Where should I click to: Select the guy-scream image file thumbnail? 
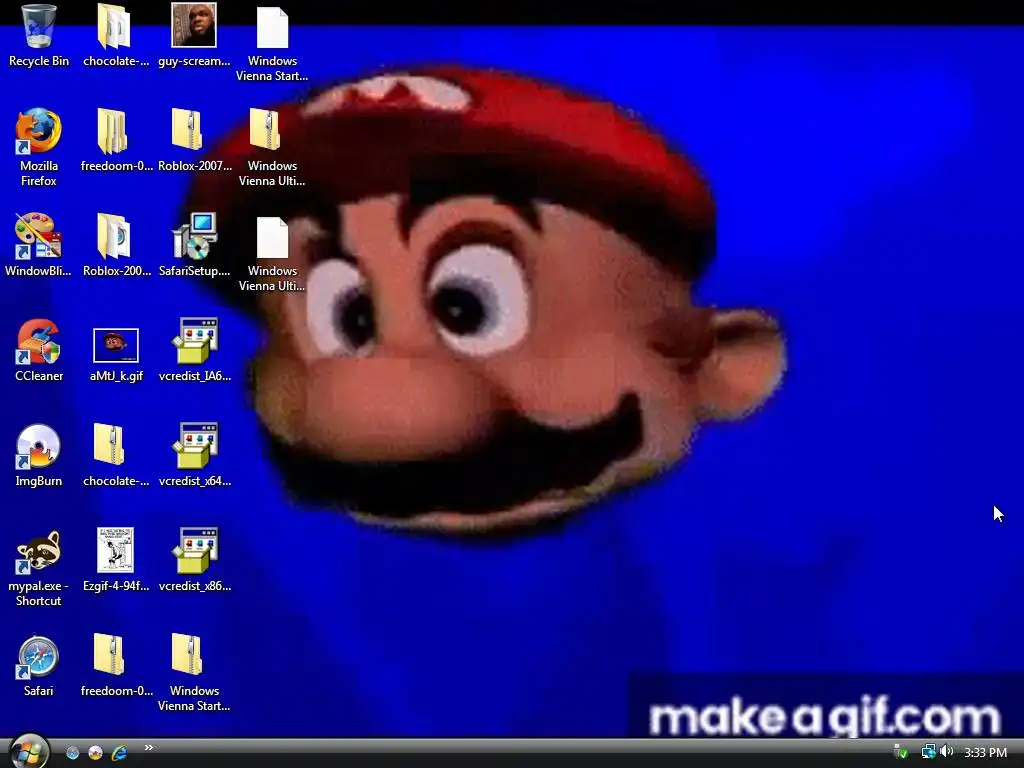[x=194, y=25]
